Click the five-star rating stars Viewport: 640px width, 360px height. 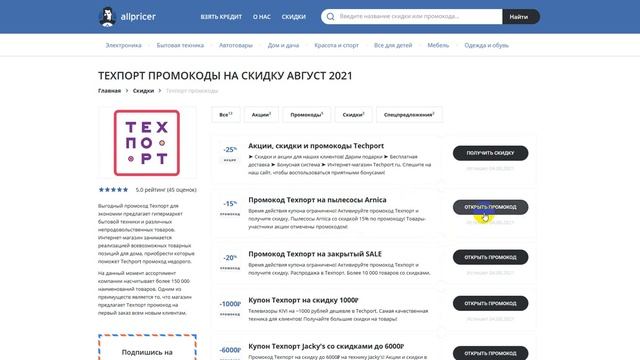tap(113, 190)
